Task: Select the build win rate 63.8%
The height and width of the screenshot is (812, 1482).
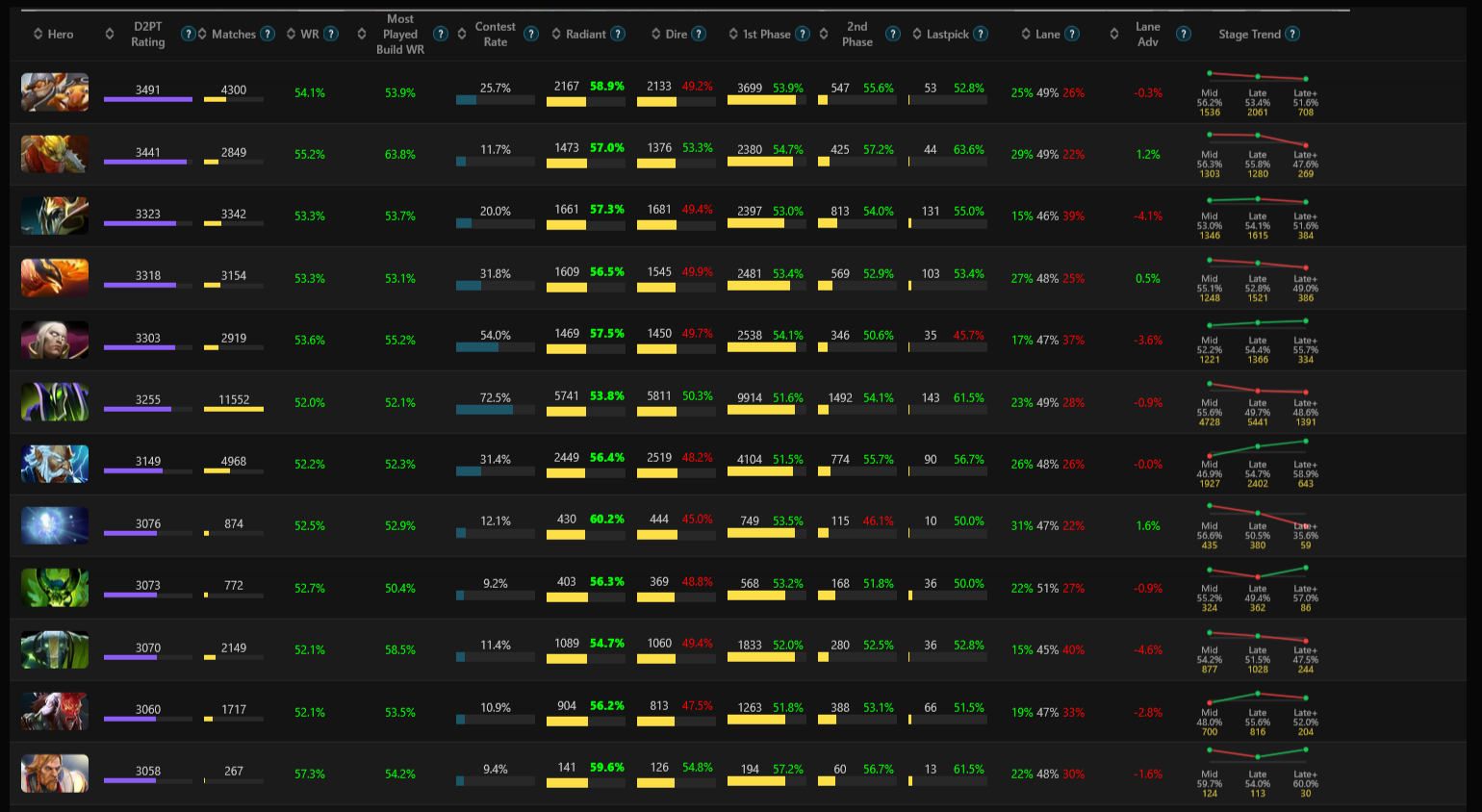Action: tap(400, 154)
